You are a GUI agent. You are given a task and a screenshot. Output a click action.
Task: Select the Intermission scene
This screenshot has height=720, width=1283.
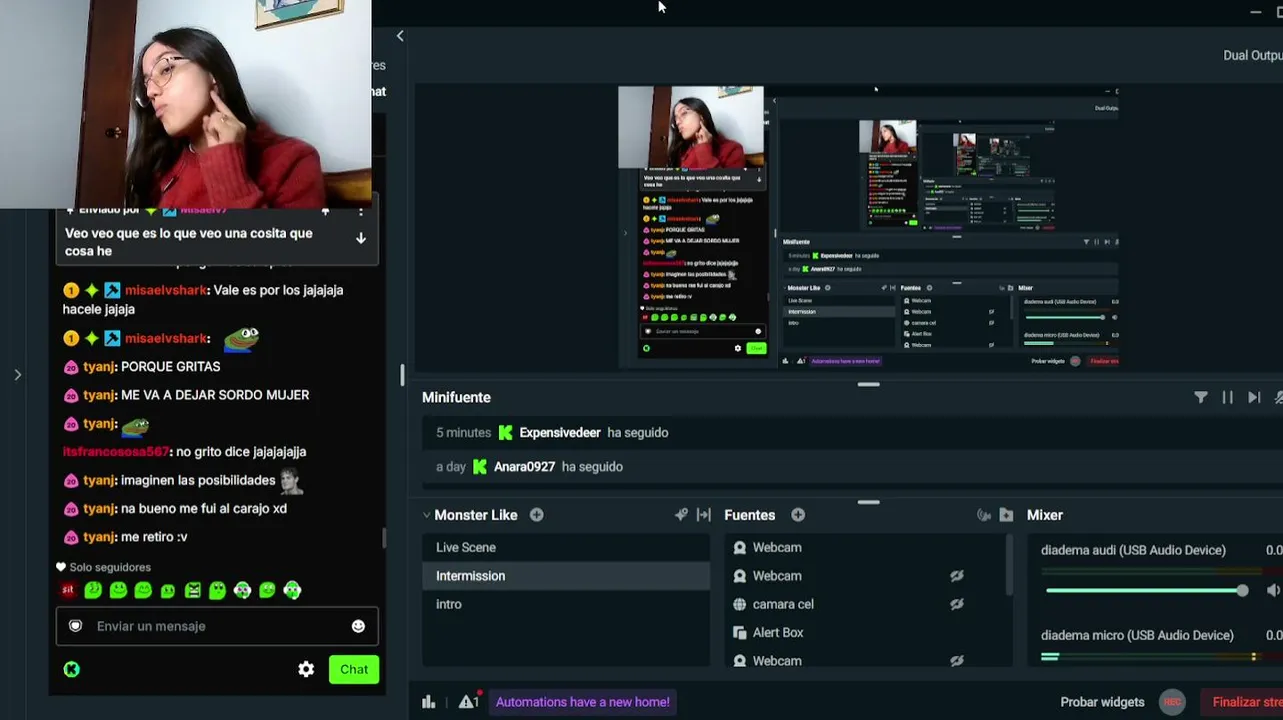coord(566,576)
